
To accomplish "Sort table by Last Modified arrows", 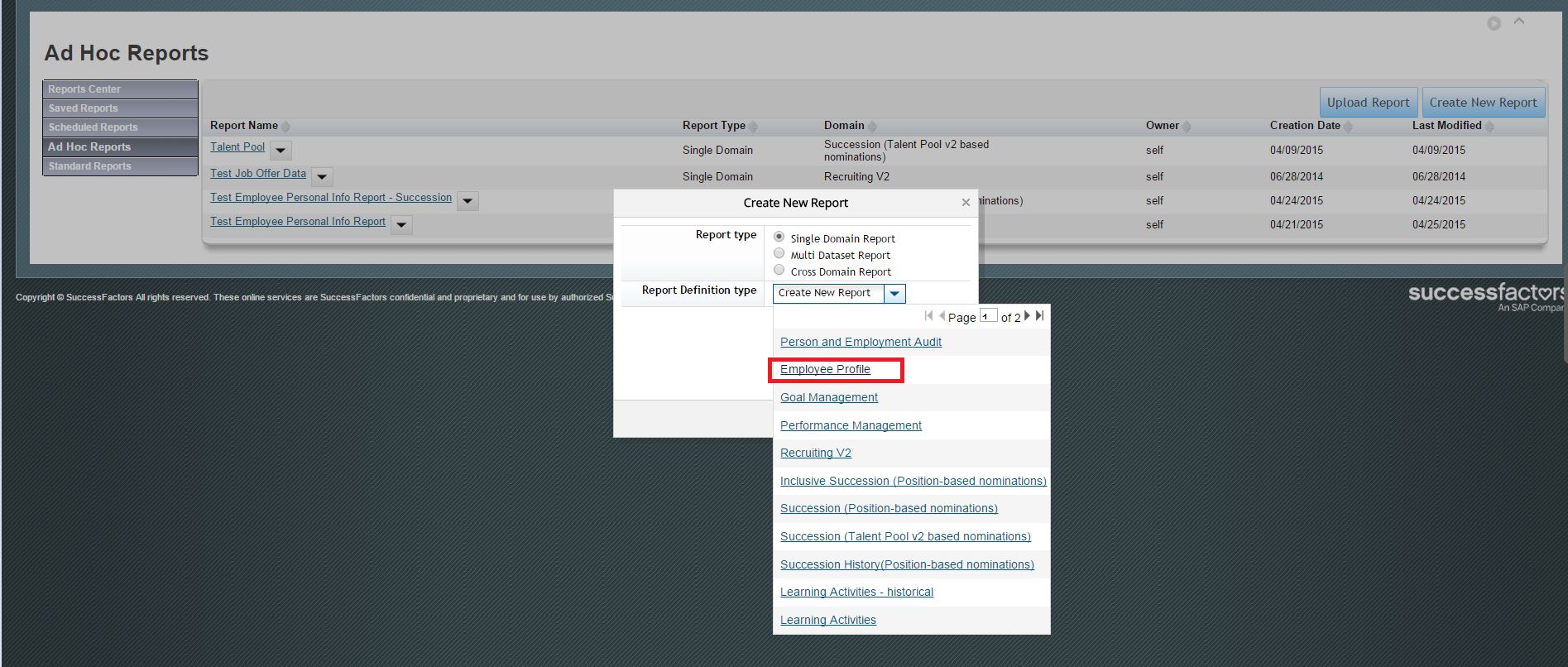I will [1489, 127].
